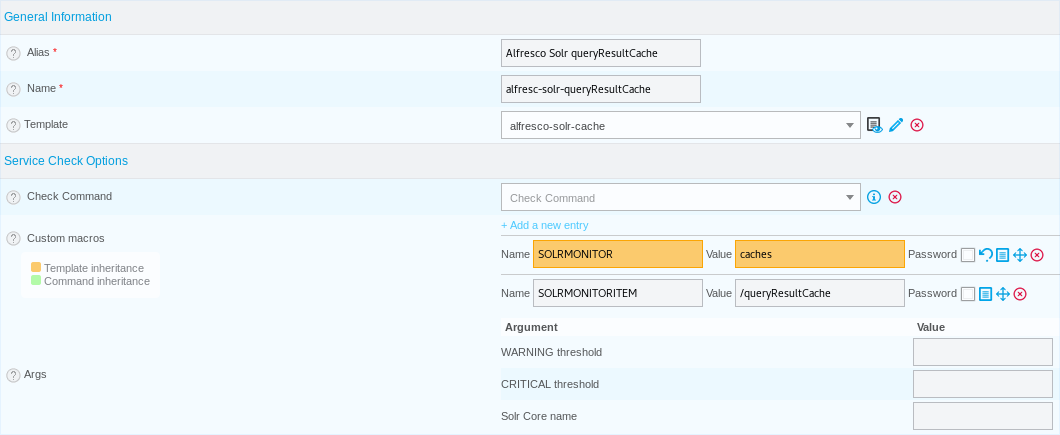1060x435 pixels.
Task: Click the help icon beside Args
Action: pos(14,375)
